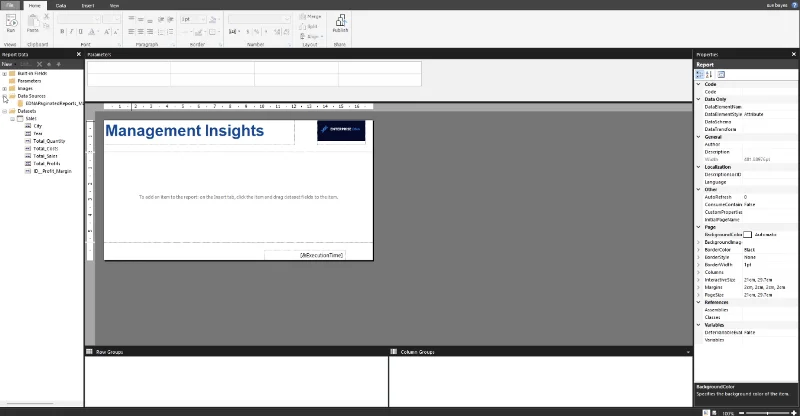Collapse the Data Sources folder
Image resolution: width=800 pixels, height=416 pixels.
click(5, 96)
